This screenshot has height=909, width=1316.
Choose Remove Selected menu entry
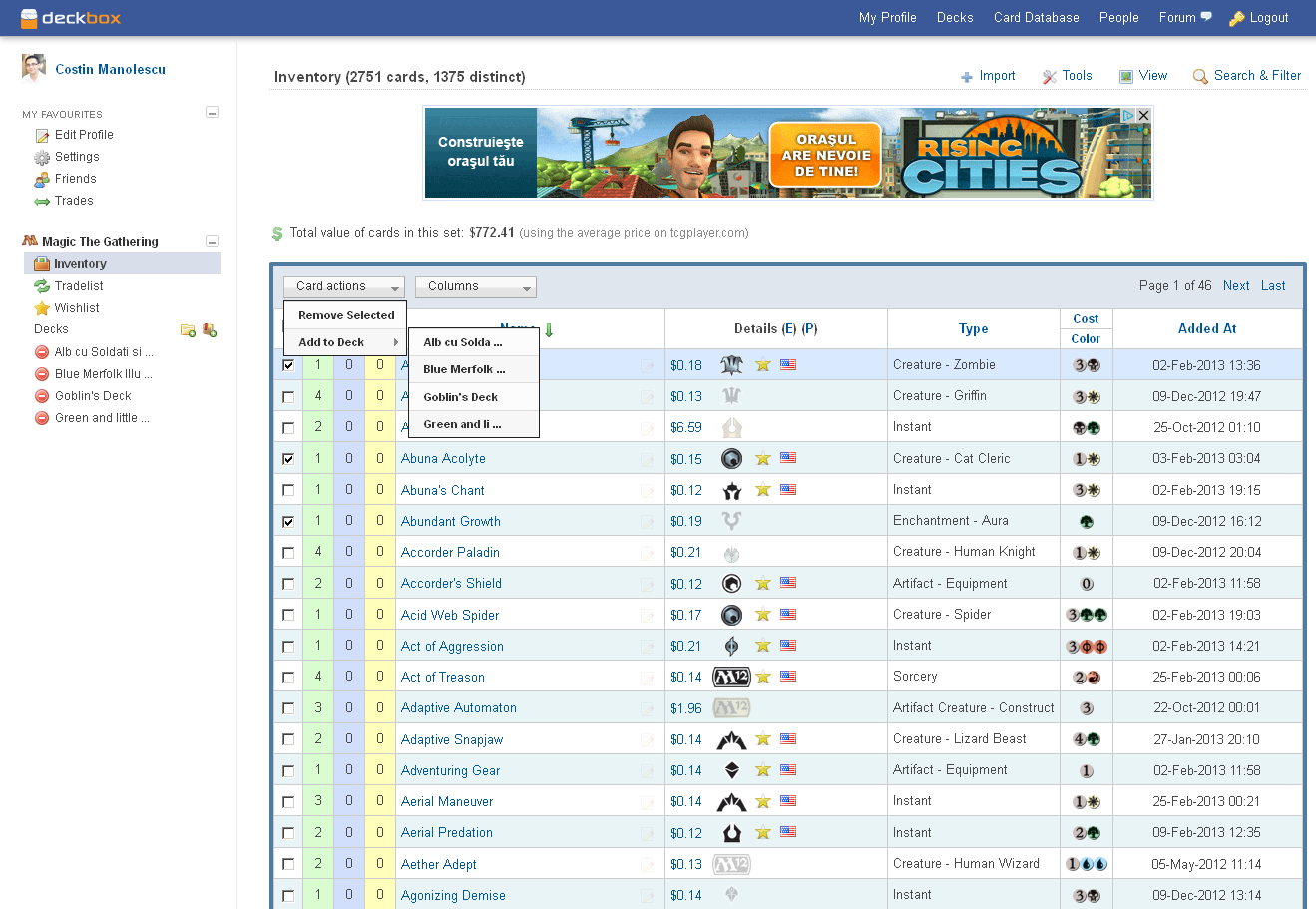346,315
